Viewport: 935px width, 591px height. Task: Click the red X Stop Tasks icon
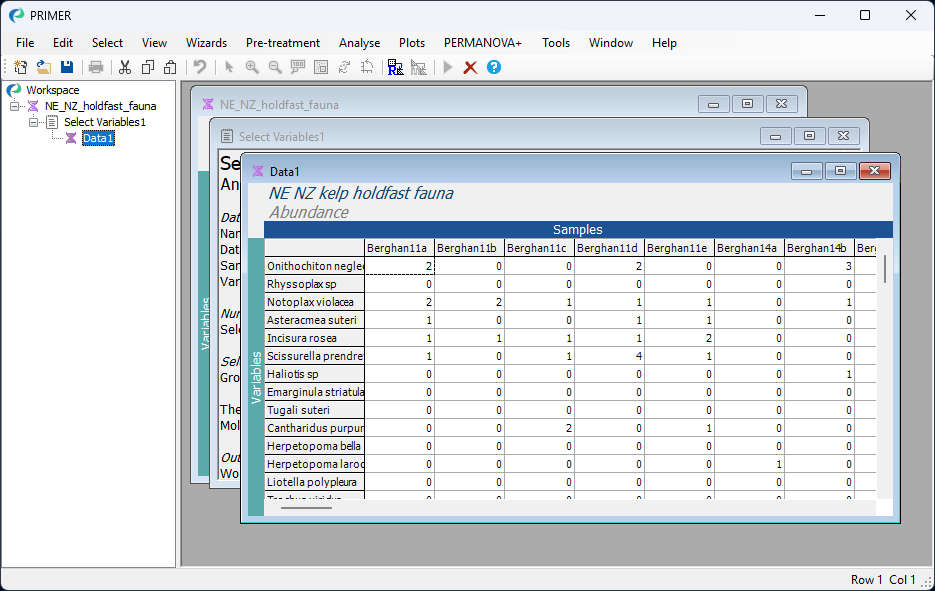(470, 67)
